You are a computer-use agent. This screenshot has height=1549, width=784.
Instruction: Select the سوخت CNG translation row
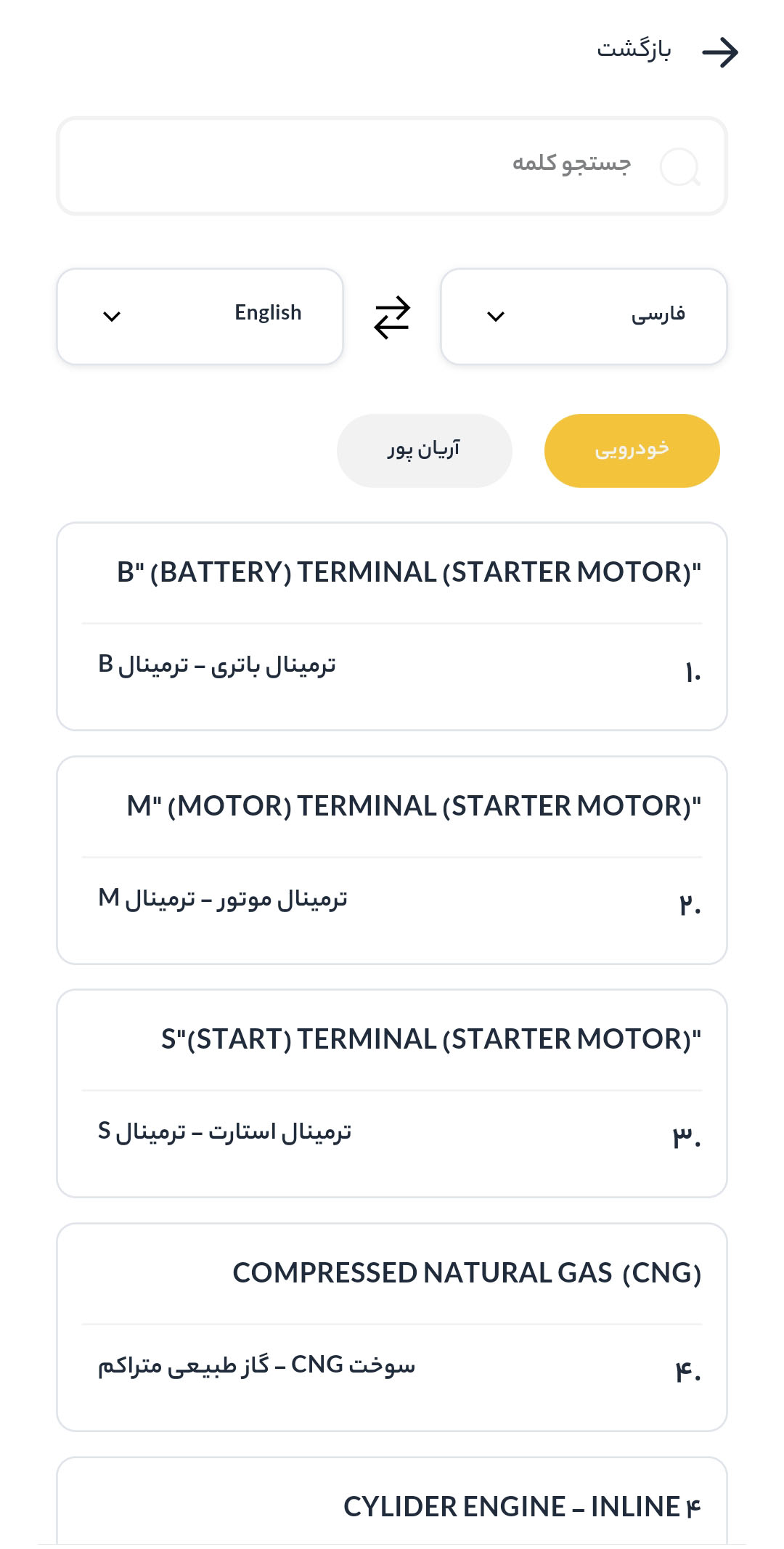392,1367
